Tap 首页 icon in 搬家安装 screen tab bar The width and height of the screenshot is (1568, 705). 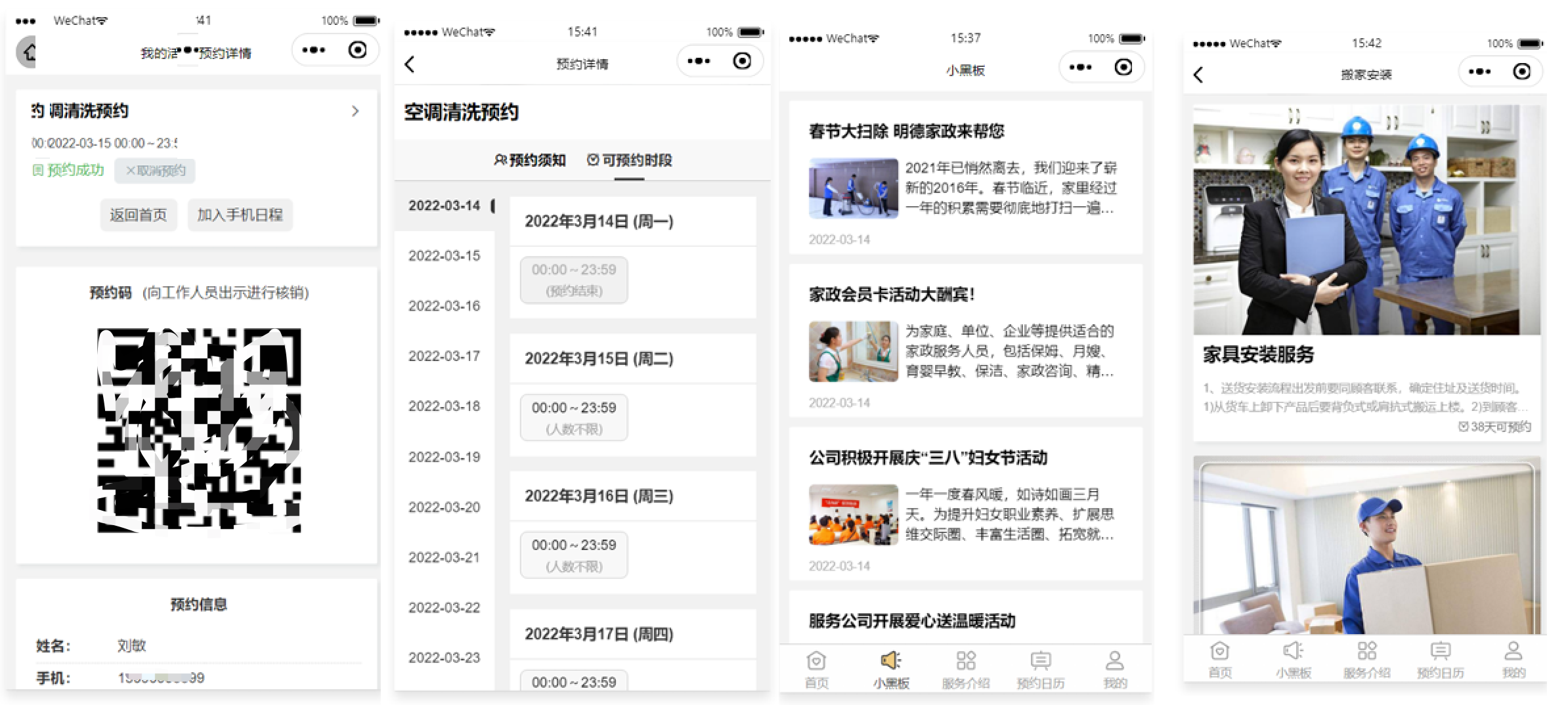click(1219, 651)
